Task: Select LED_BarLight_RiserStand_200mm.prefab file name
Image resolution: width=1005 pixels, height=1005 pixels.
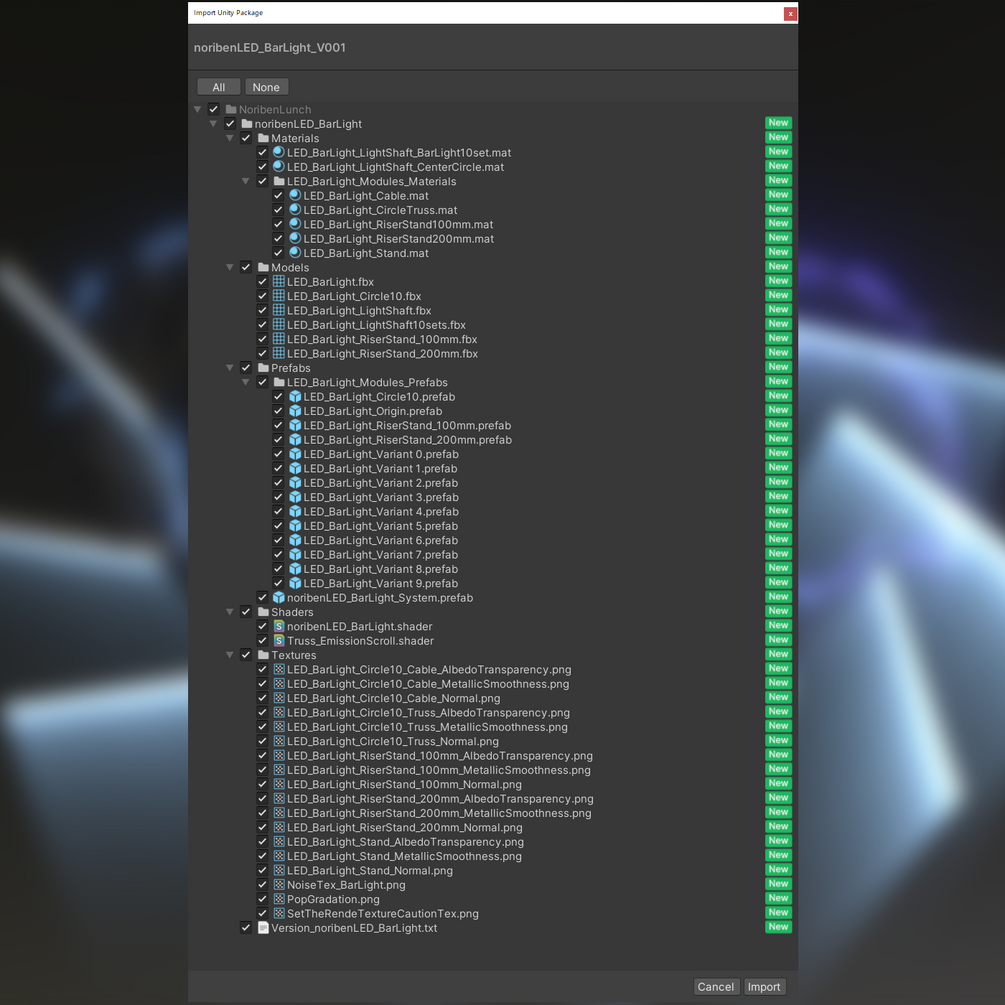Action: 408,440
